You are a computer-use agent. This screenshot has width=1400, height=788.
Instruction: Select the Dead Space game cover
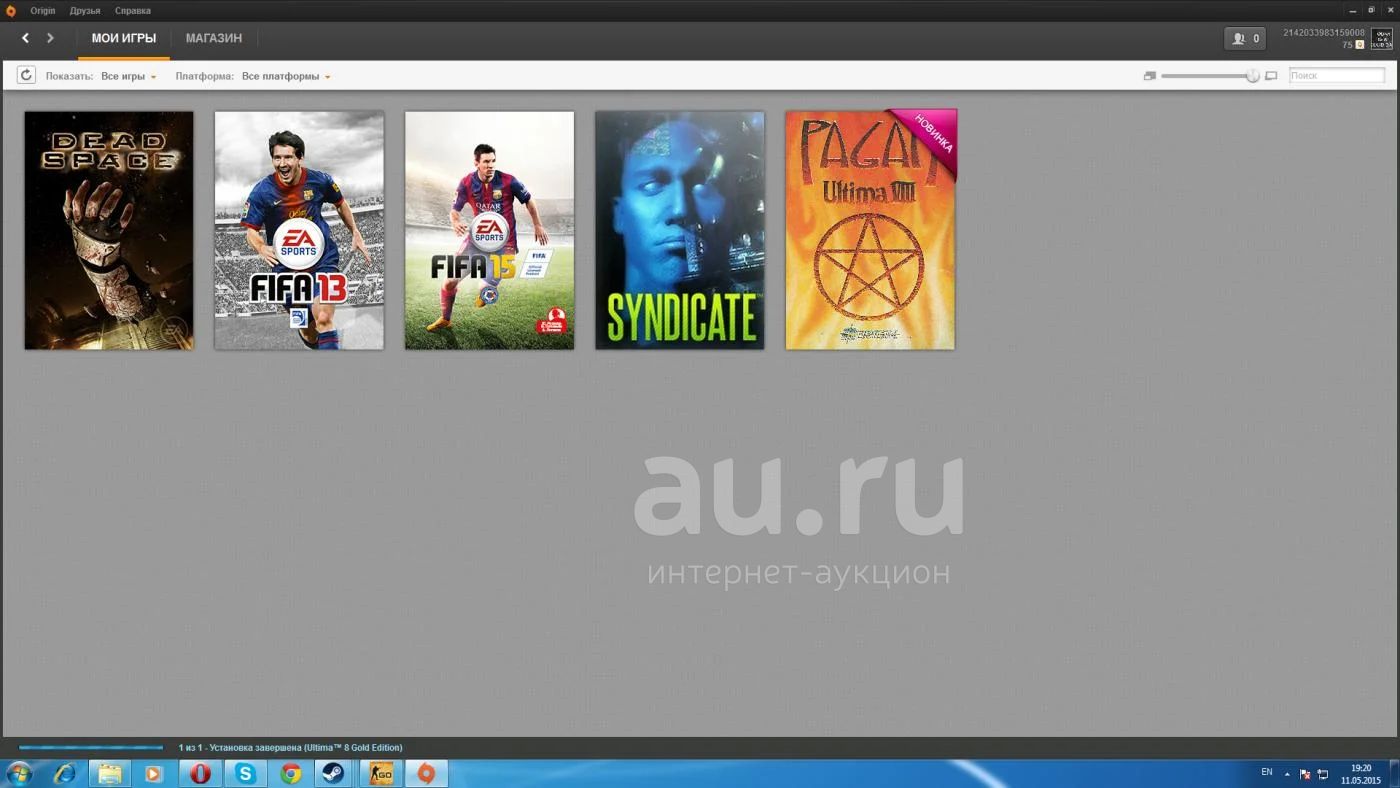[x=109, y=230]
